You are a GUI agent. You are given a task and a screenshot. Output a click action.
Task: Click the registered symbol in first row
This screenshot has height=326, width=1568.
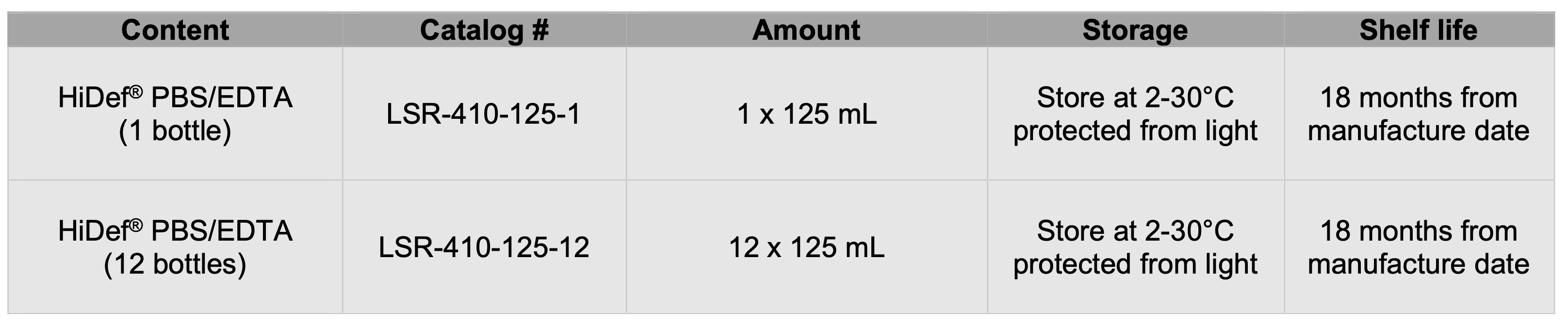pyautogui.click(x=136, y=92)
